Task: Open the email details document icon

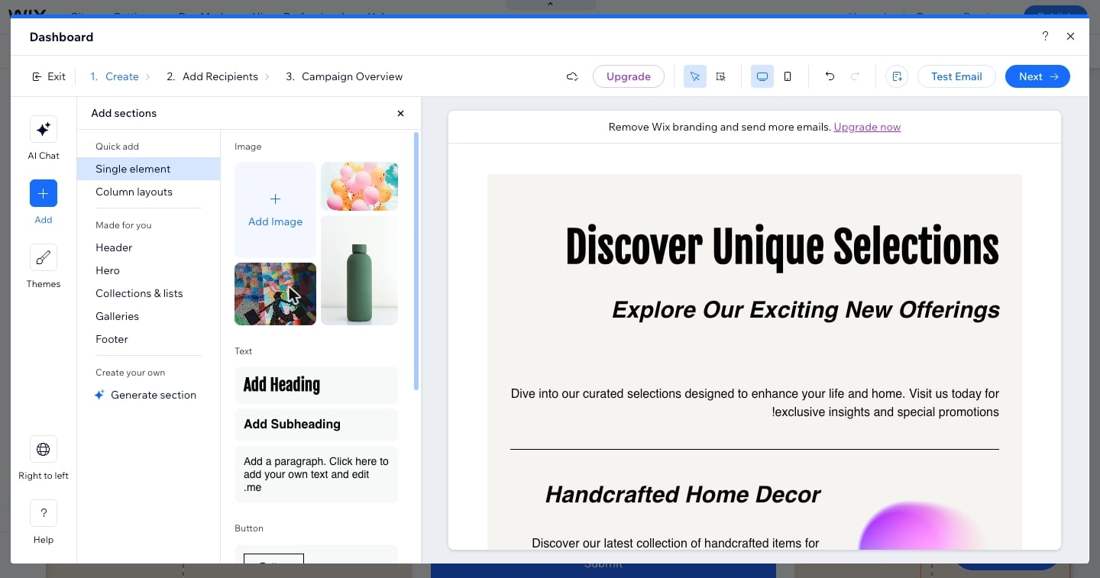Action: pos(897,76)
